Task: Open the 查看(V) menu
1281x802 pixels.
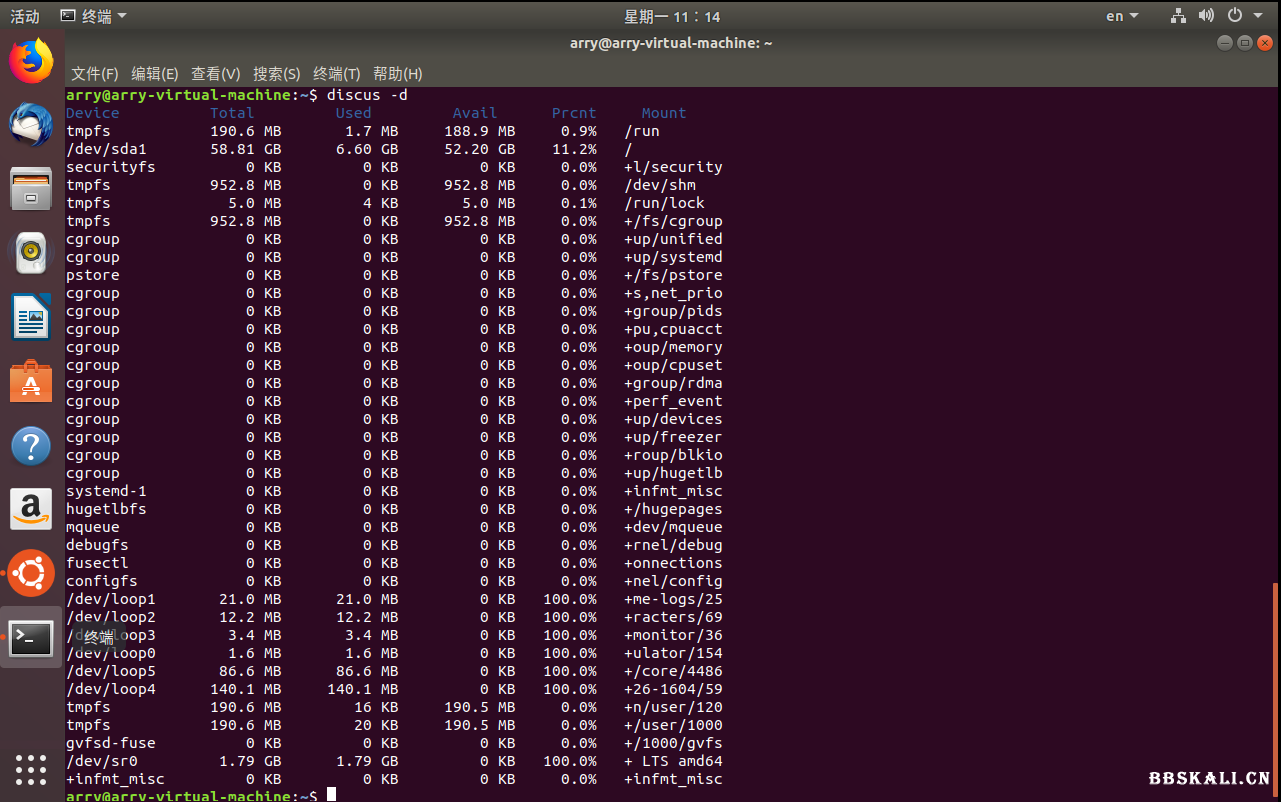Action: (216, 74)
